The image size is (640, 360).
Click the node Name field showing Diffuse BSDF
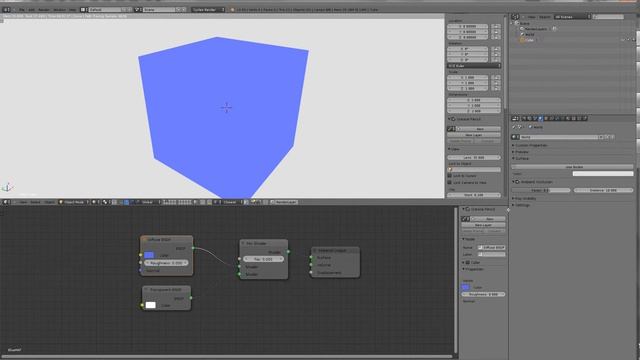tap(492, 247)
